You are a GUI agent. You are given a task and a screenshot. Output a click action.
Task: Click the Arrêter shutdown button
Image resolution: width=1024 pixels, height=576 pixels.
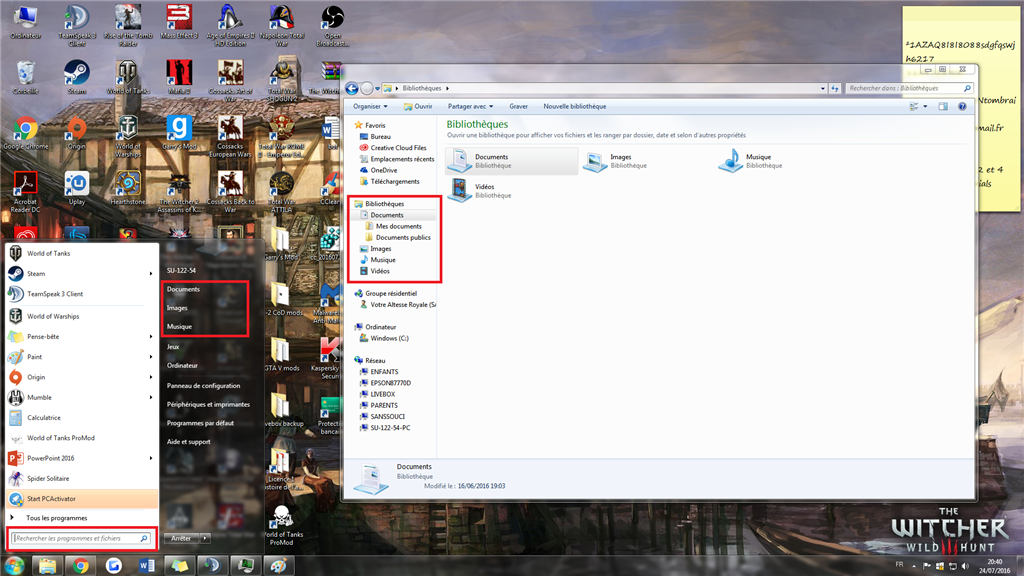pyautogui.click(x=182, y=538)
